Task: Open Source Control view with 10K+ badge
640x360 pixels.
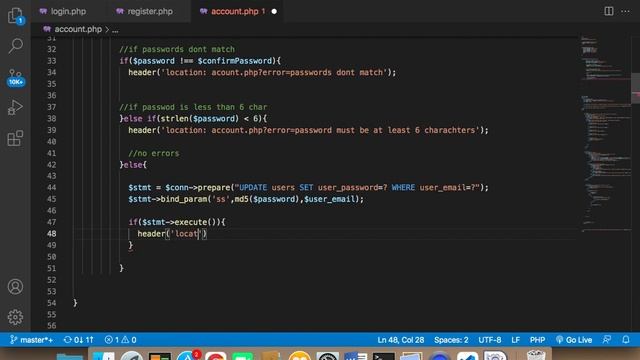Action: click(x=16, y=78)
